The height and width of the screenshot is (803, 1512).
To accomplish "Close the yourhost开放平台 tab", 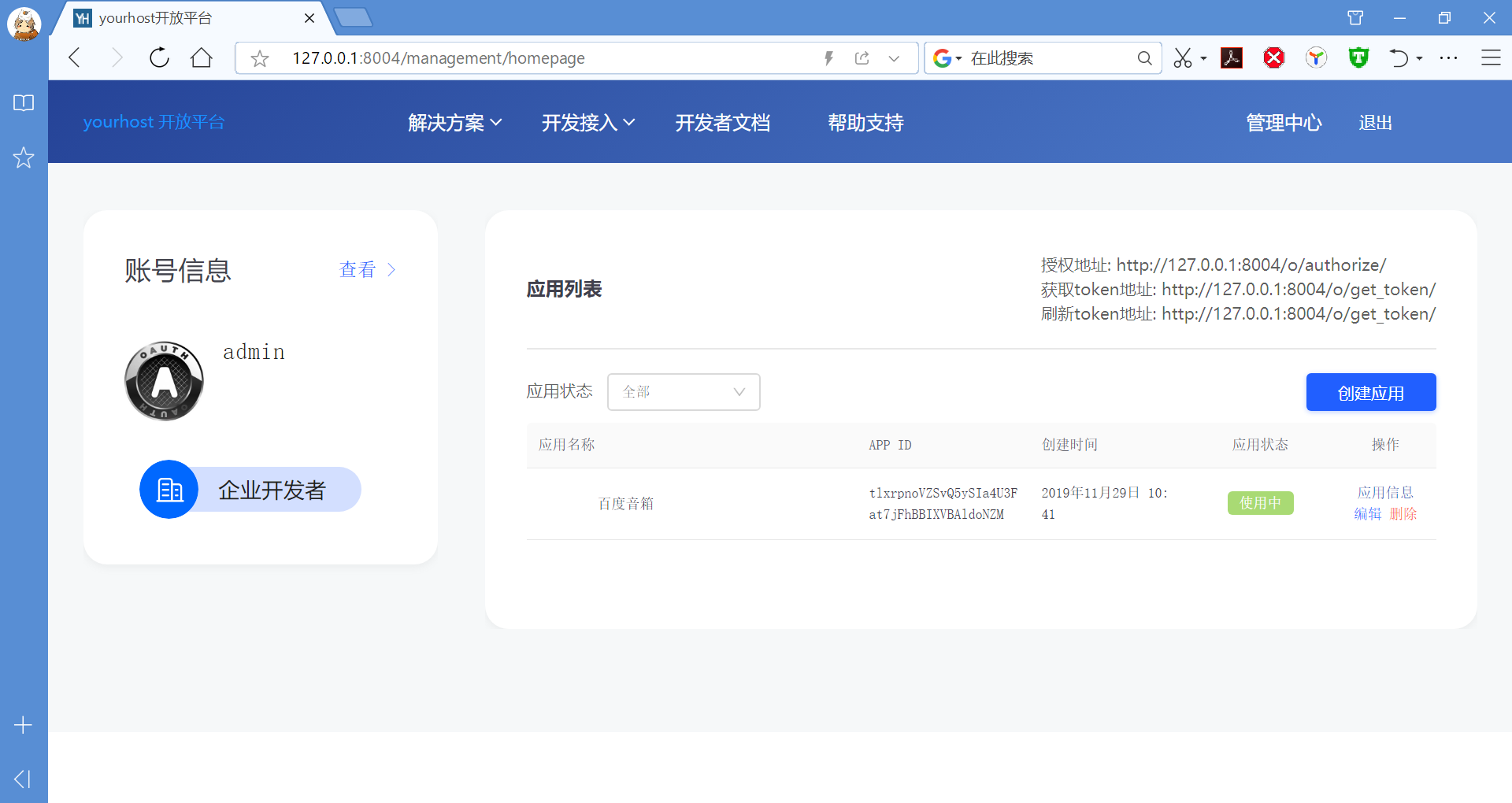I will coord(309,18).
